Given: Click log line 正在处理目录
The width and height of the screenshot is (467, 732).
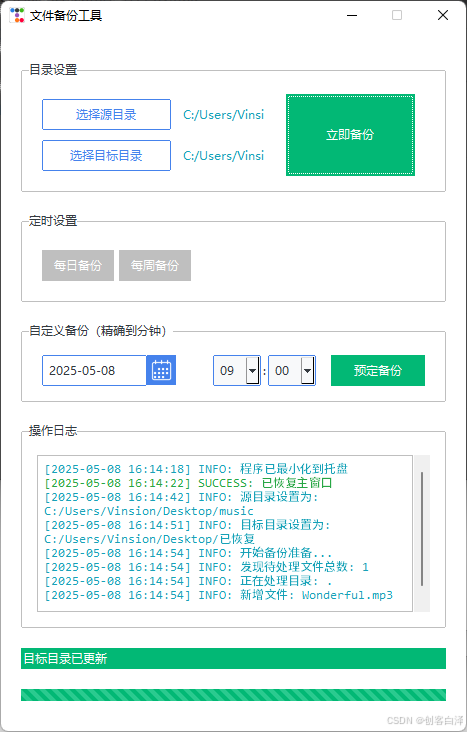Looking at the screenshot, I should coord(188,581).
